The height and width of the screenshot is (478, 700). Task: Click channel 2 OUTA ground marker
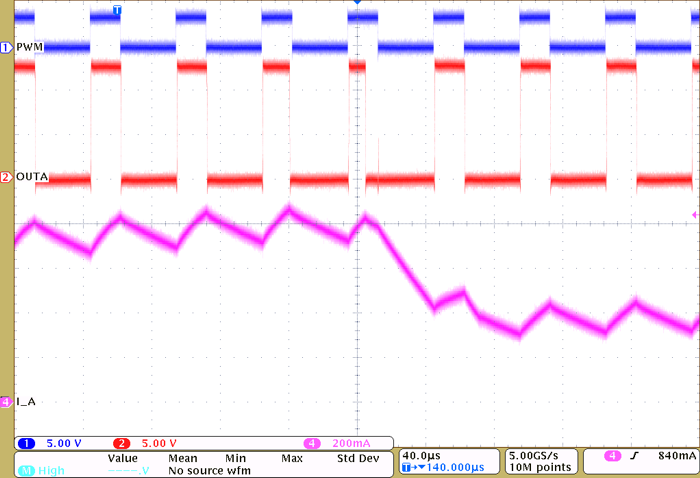point(6,177)
